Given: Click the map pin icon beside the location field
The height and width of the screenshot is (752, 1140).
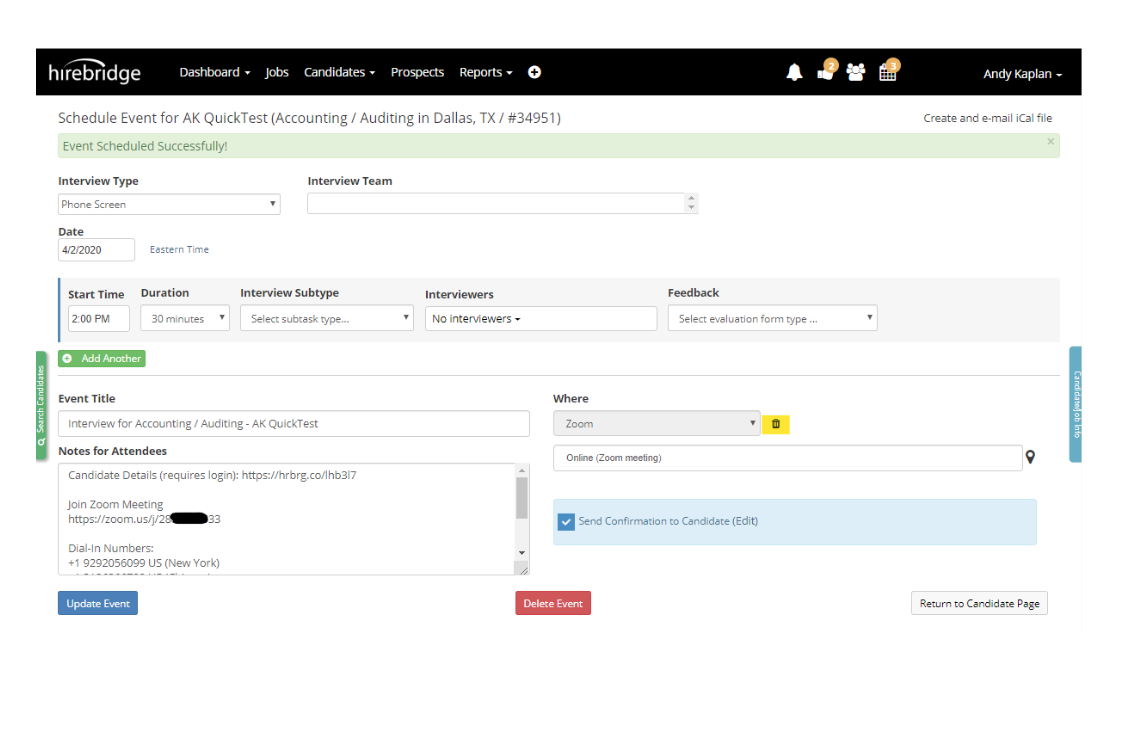Looking at the screenshot, I should 1030,457.
